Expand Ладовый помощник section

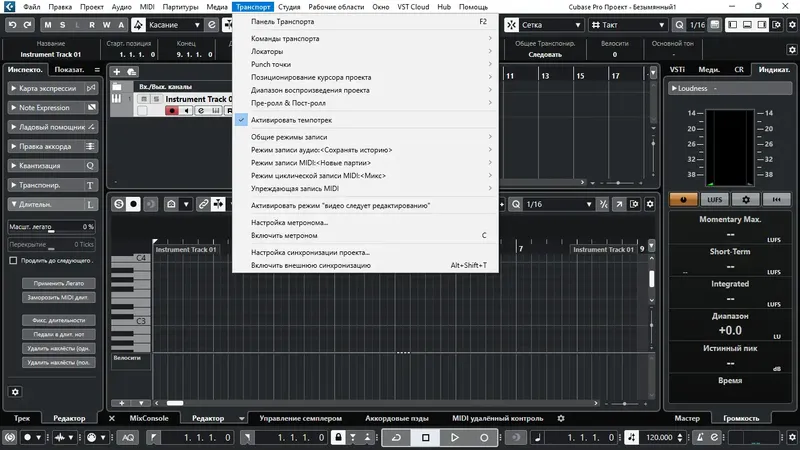52,127
